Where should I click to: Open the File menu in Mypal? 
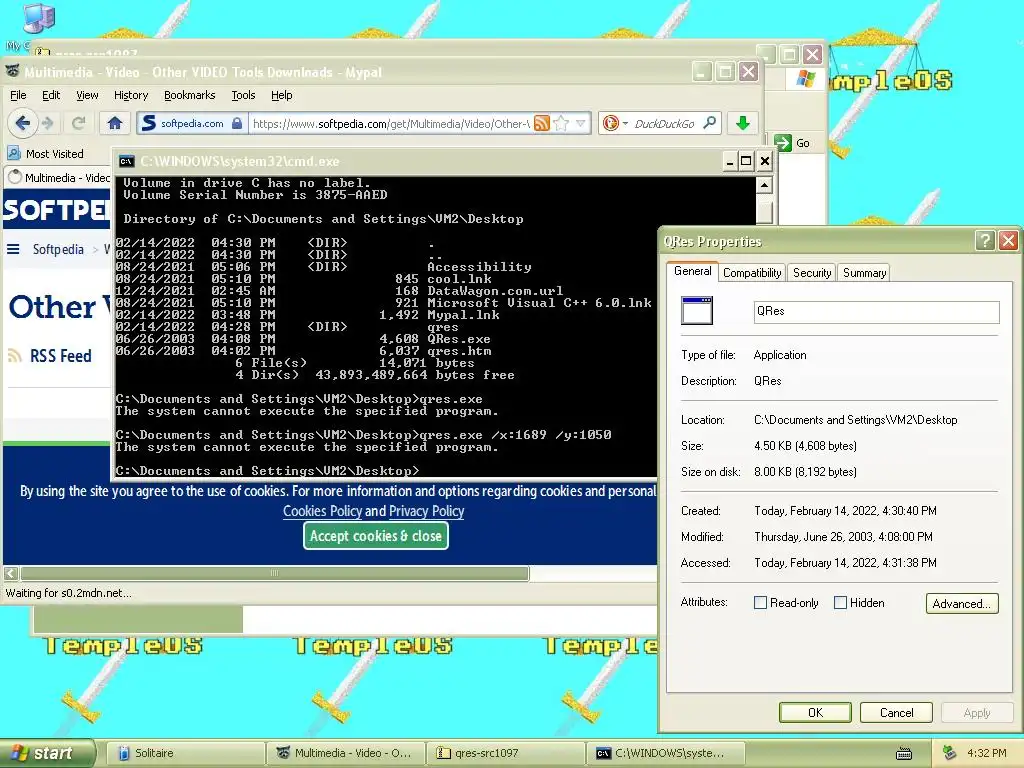click(18, 95)
